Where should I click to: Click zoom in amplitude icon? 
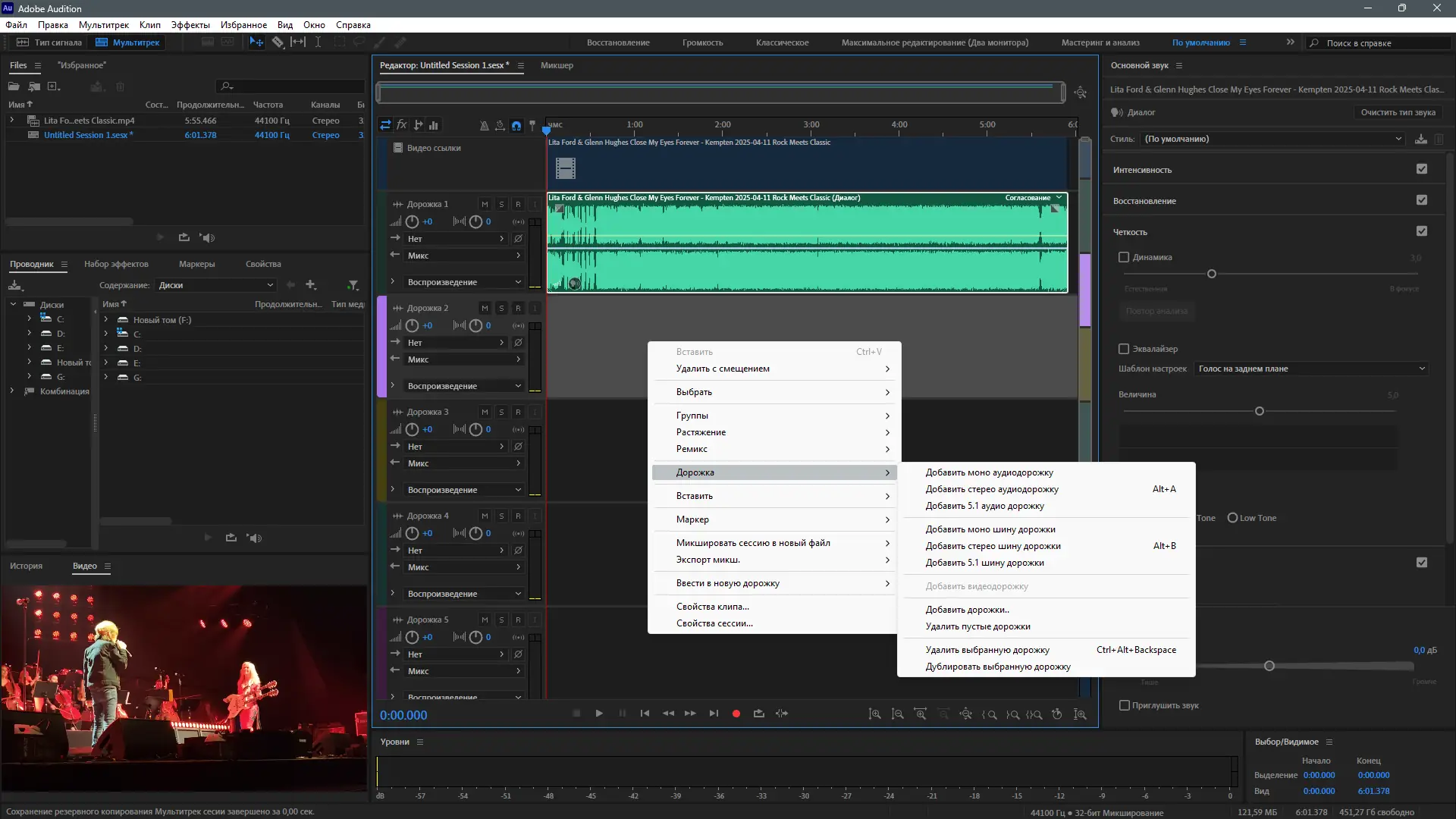tap(875, 714)
